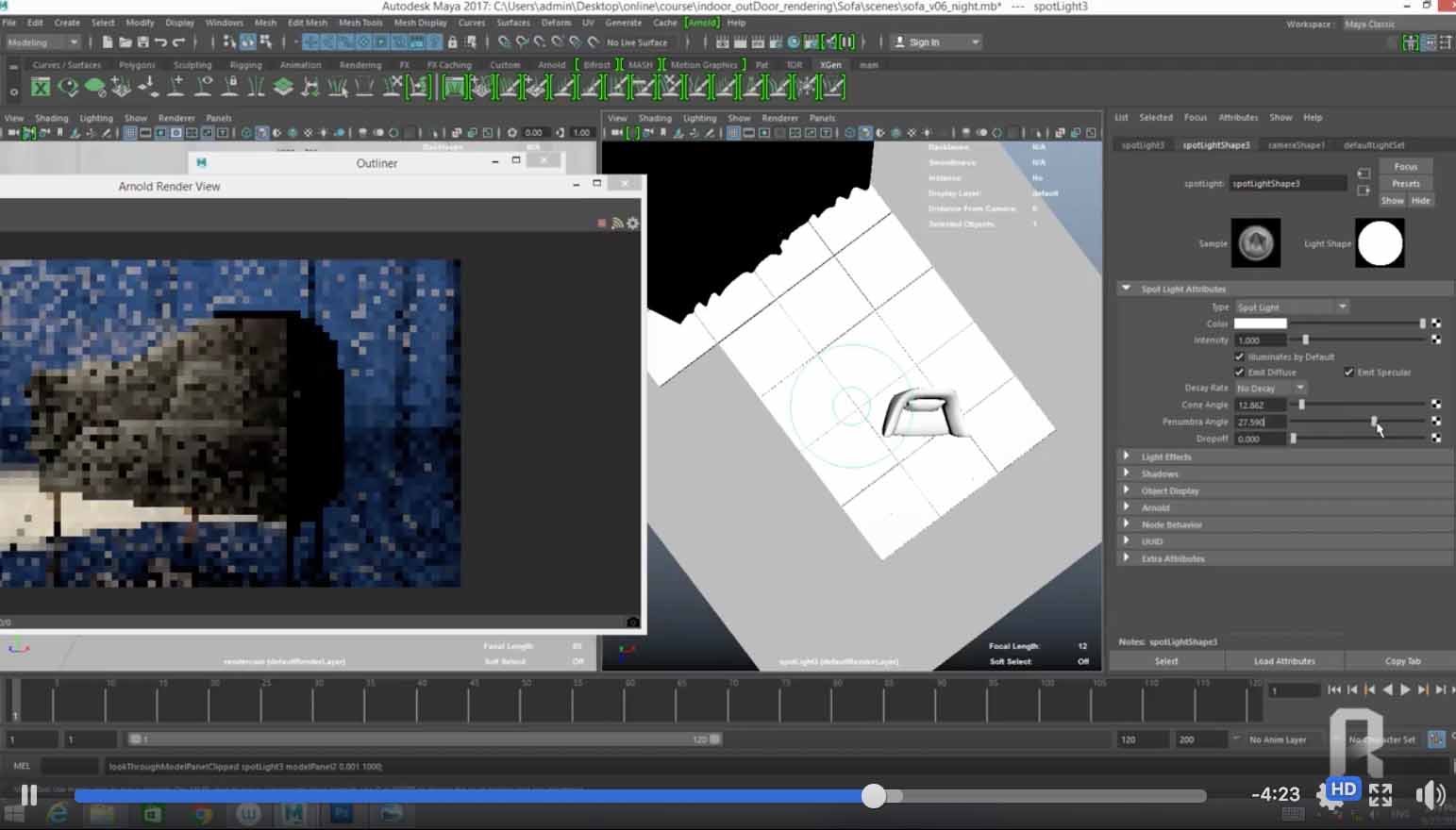
Task: Toggle the Emit Diffuse checkbox
Action: tap(1239, 373)
